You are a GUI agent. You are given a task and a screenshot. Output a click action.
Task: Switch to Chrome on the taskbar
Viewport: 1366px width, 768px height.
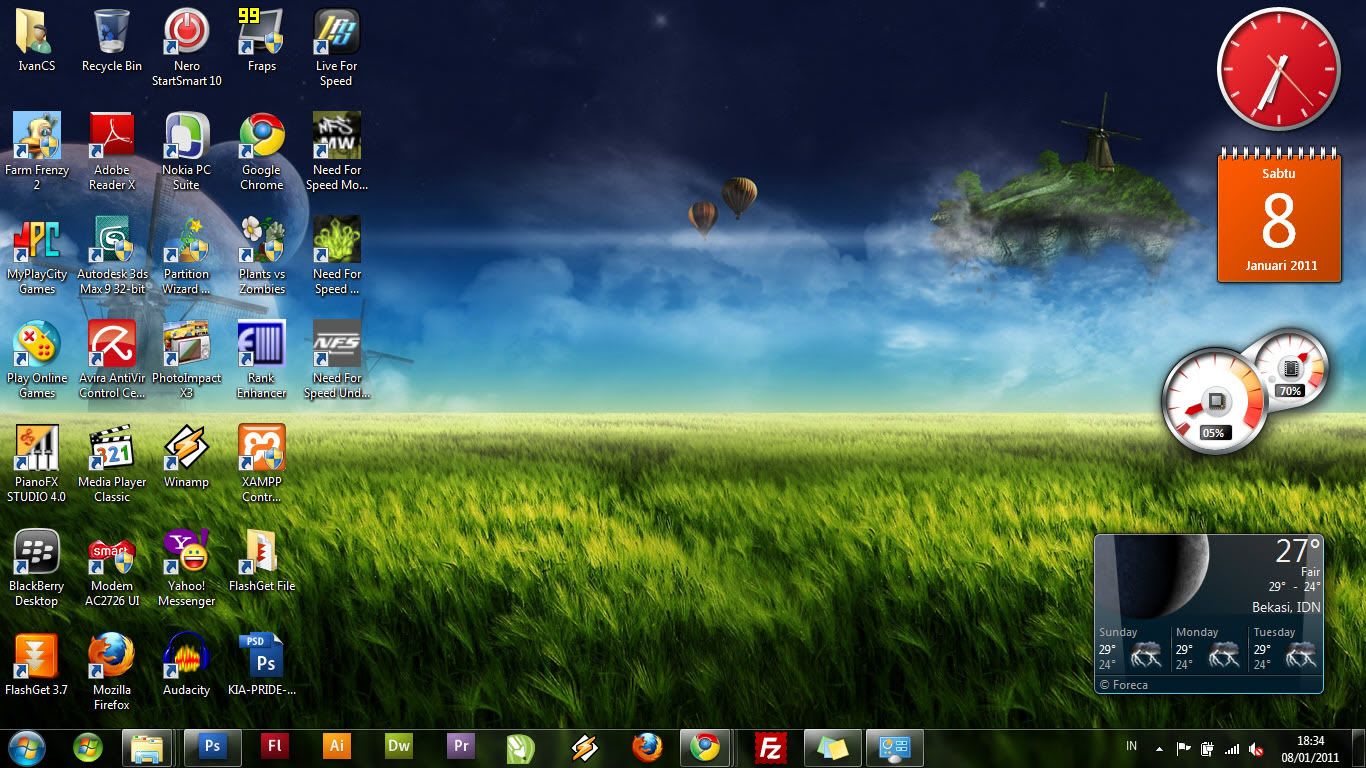[x=705, y=748]
